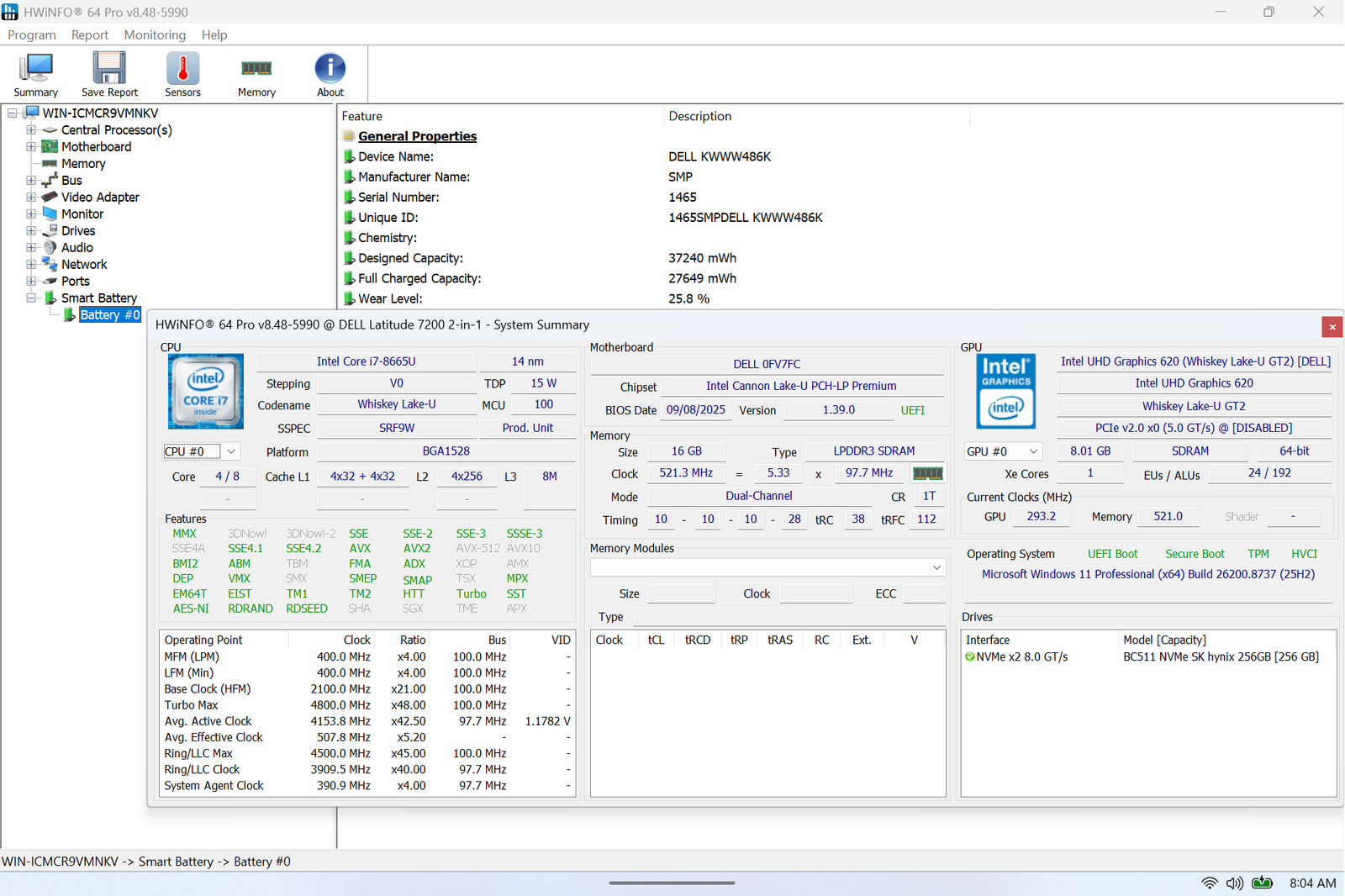1345x896 pixels.
Task: Click the Windows 11 Professional OS text
Action: [1148, 574]
